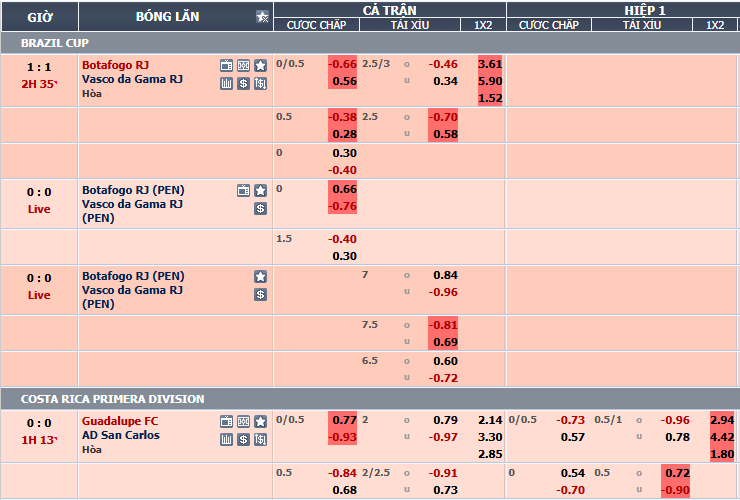Open pitch tracker icon for Guadalupe FC match
This screenshot has width=740, height=500.
click(x=244, y=422)
